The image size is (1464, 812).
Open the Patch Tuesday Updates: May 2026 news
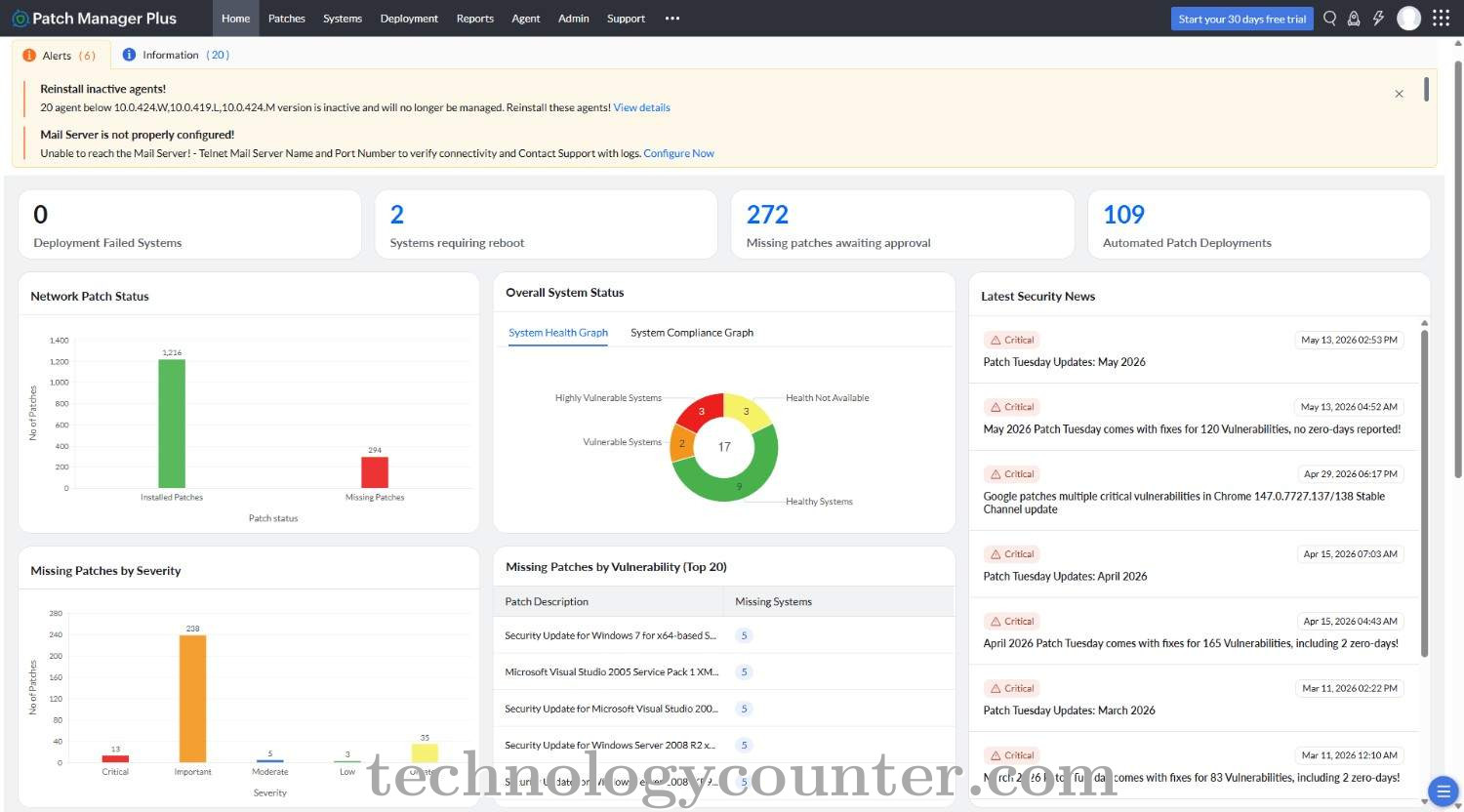(x=1064, y=362)
